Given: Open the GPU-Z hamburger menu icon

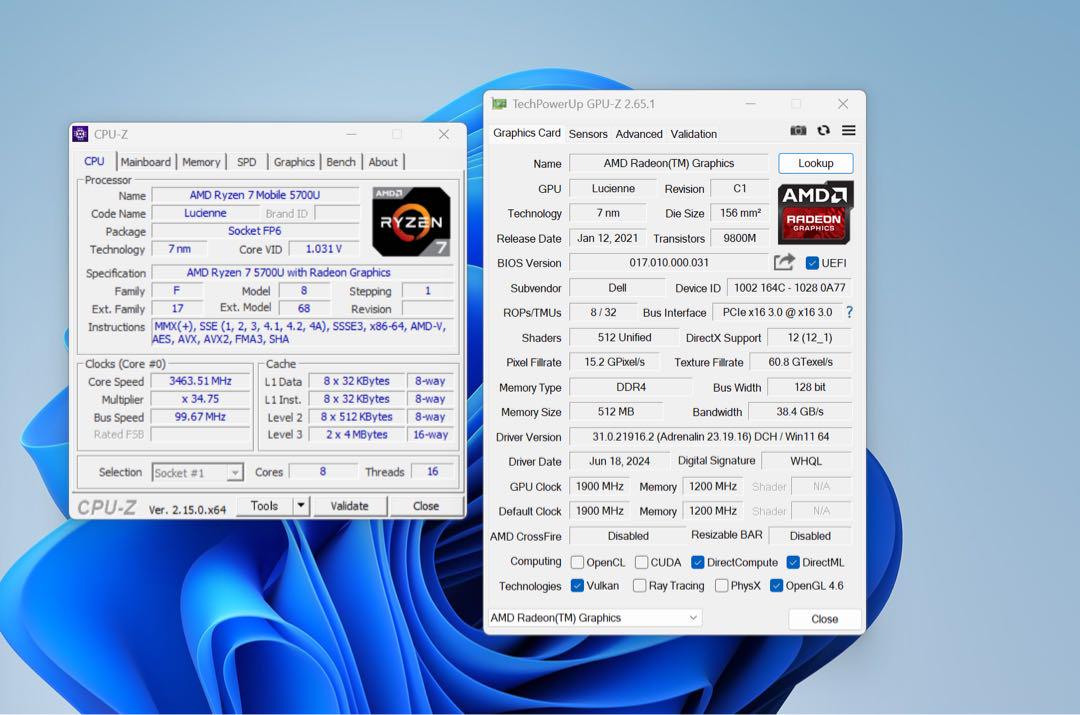Looking at the screenshot, I should pos(849,130).
